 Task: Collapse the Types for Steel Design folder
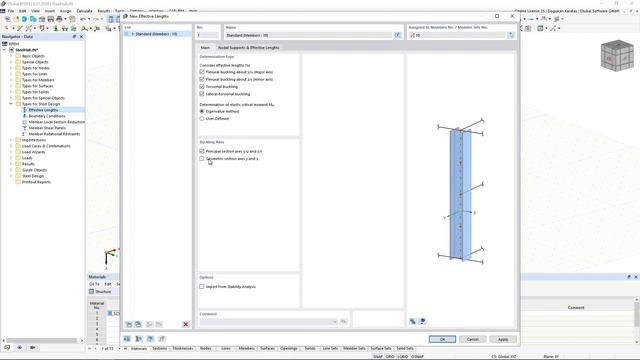11,104
